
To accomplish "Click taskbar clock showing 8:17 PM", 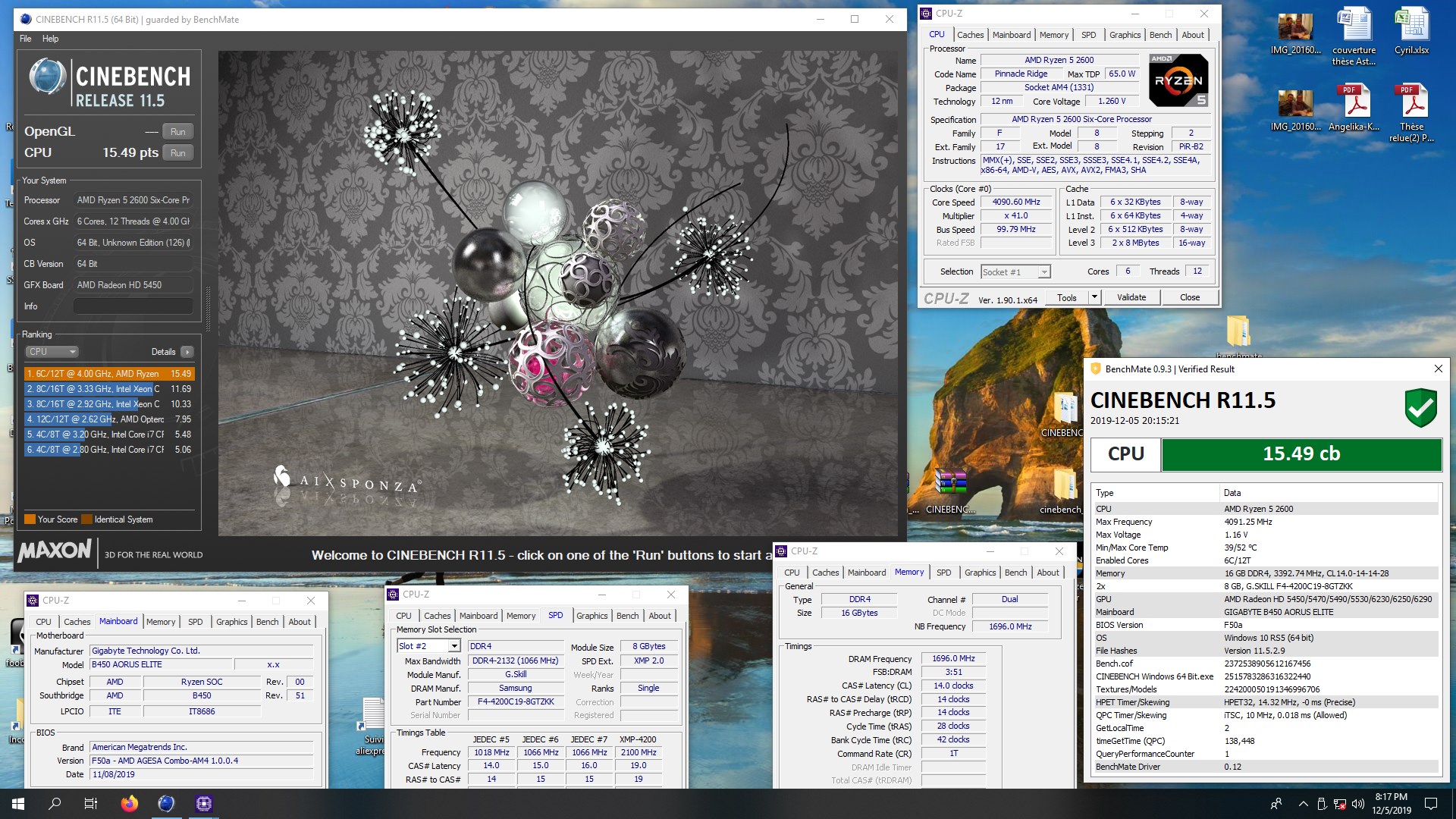I will tap(1391, 804).
